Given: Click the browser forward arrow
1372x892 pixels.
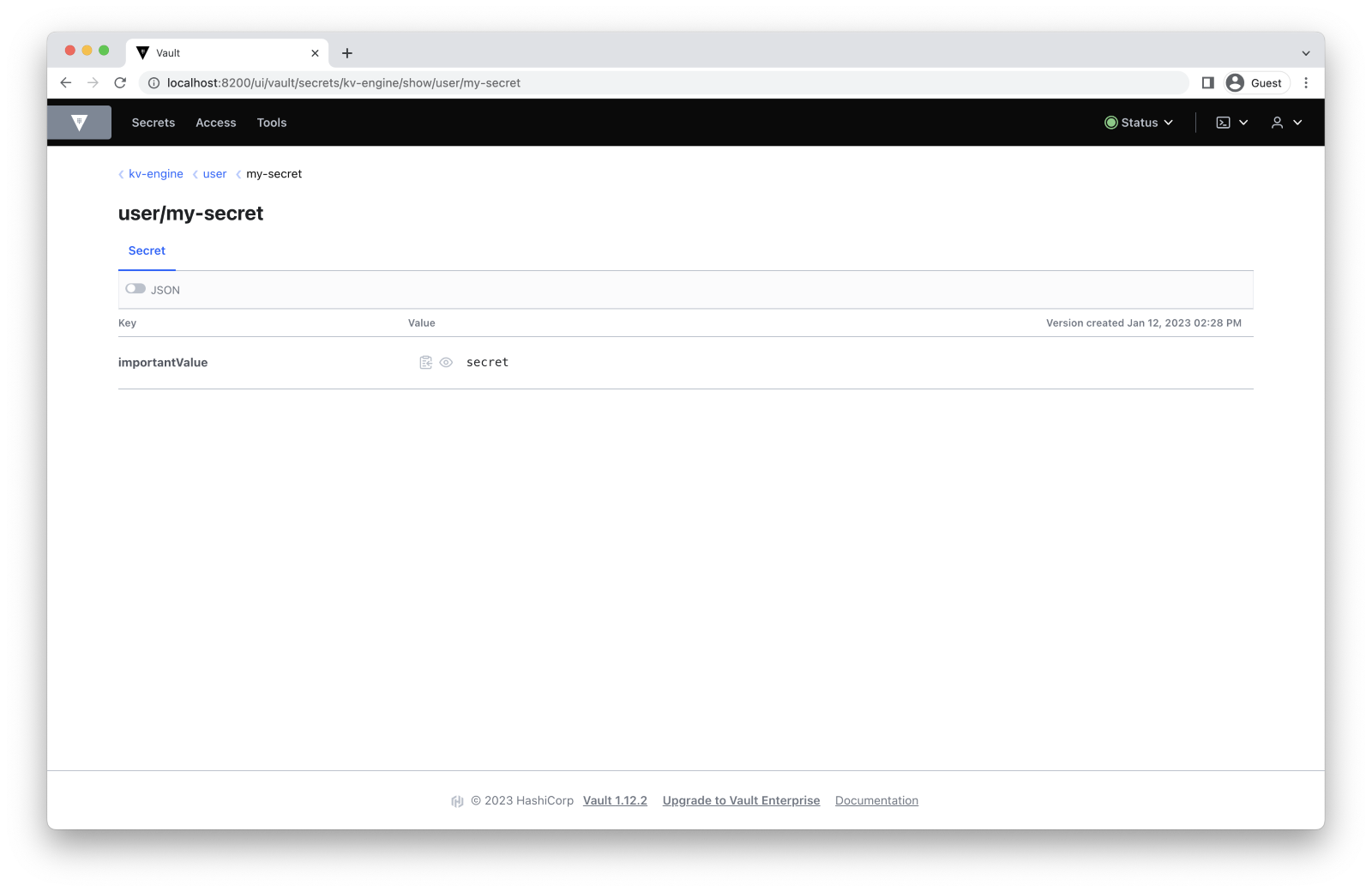Looking at the screenshot, I should coord(93,83).
